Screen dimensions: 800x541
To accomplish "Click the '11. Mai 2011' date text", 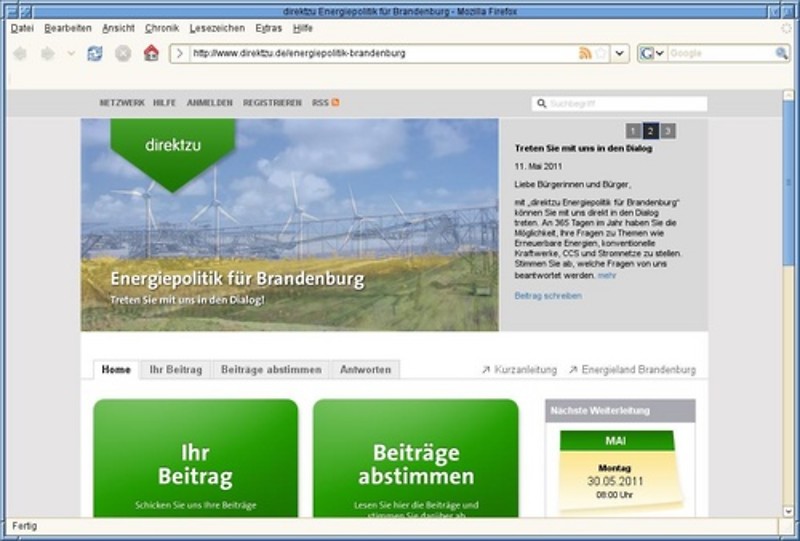I will [538, 166].
